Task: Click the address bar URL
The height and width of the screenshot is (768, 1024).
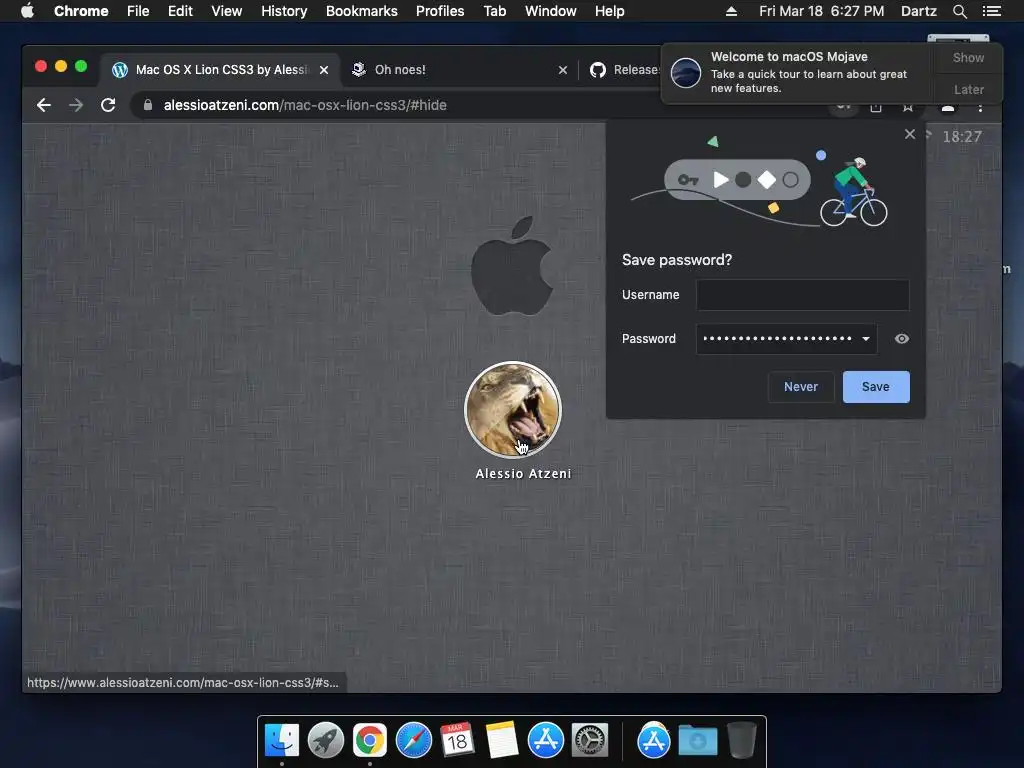Action: tap(305, 105)
